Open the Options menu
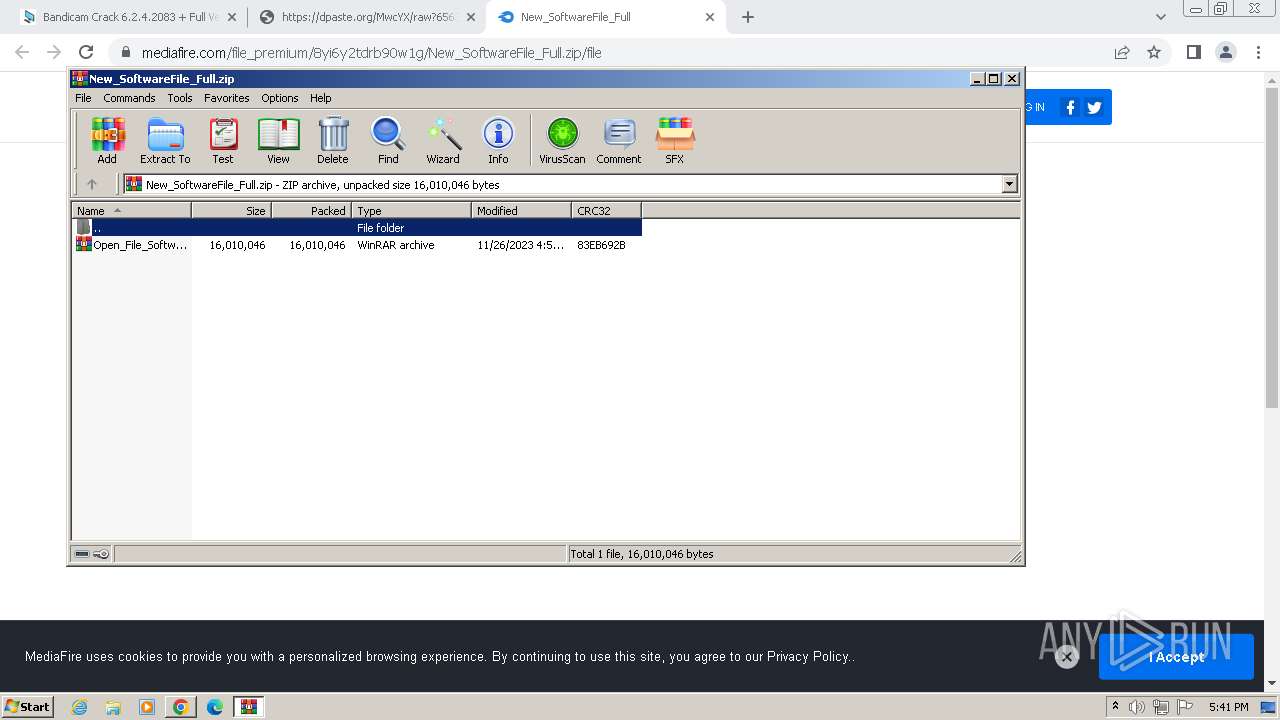The width and height of the screenshot is (1280, 720). (x=280, y=98)
